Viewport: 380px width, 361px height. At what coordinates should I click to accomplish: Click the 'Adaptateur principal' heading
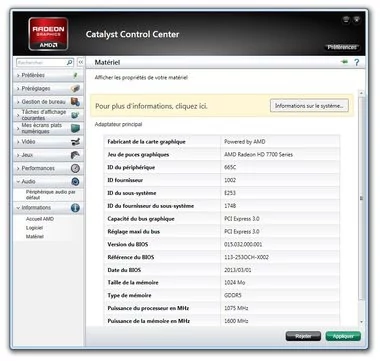coord(118,124)
